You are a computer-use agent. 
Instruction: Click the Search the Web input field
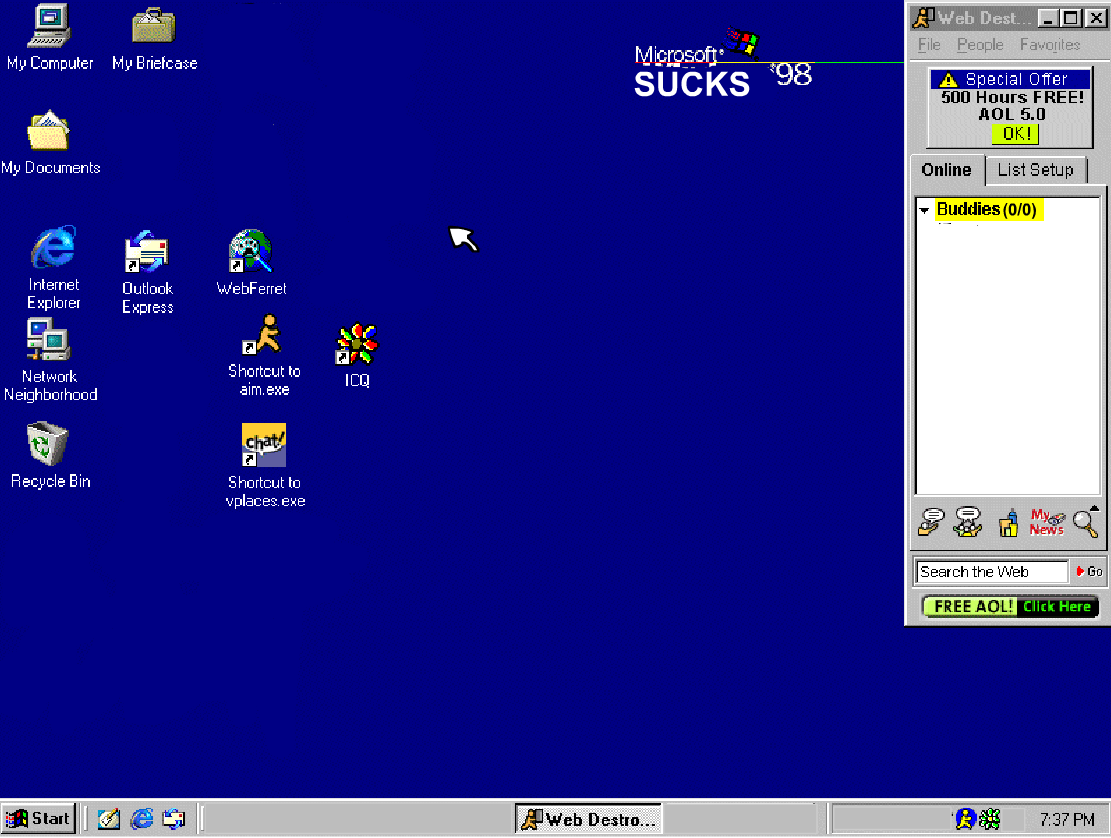coord(991,572)
